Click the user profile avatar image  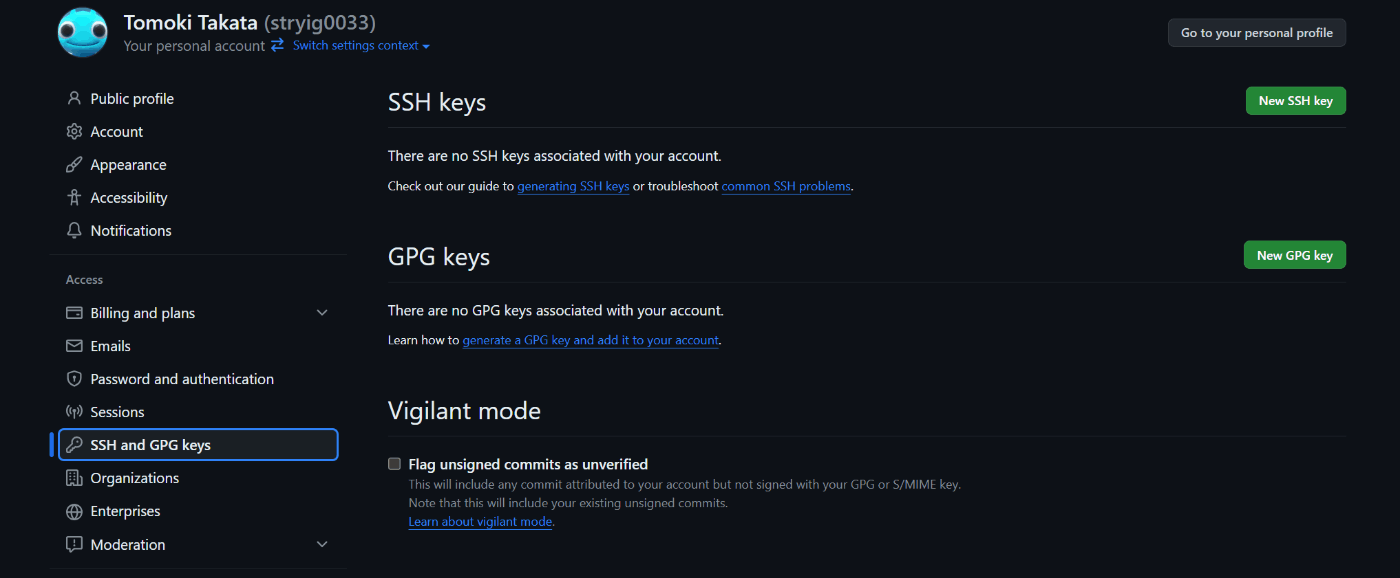(83, 31)
